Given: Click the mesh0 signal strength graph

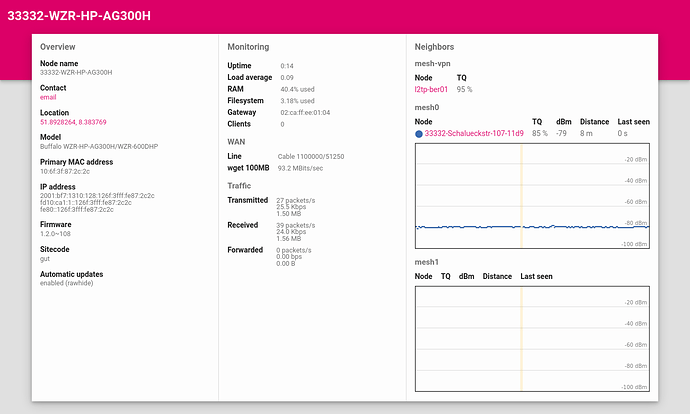Looking at the screenshot, I should coord(532,196).
